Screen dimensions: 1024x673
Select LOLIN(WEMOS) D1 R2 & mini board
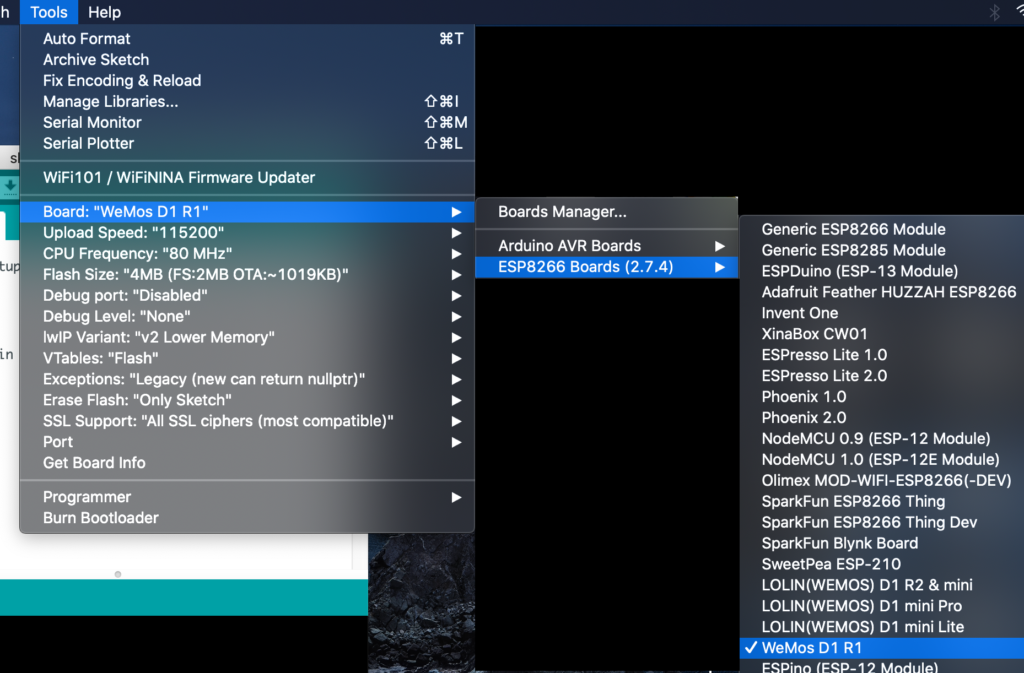(882, 584)
